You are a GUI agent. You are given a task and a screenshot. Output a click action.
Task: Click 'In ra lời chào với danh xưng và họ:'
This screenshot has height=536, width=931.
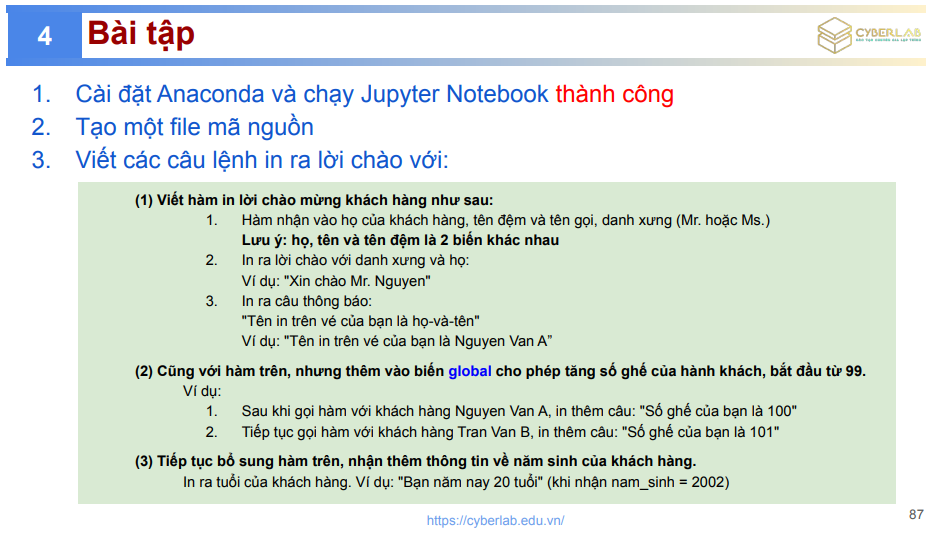[355, 260]
